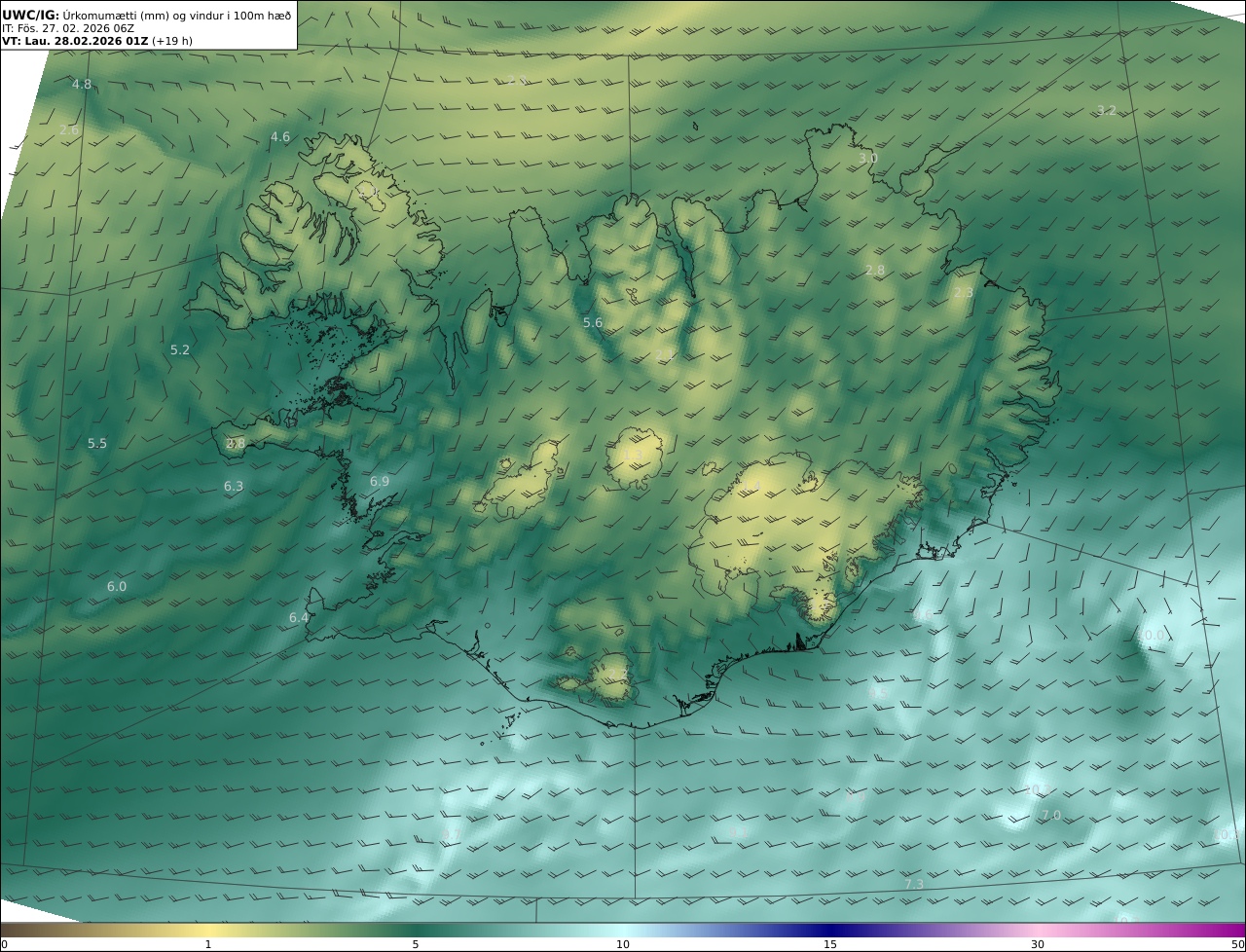Click the map value label '4.6'

coord(280,137)
